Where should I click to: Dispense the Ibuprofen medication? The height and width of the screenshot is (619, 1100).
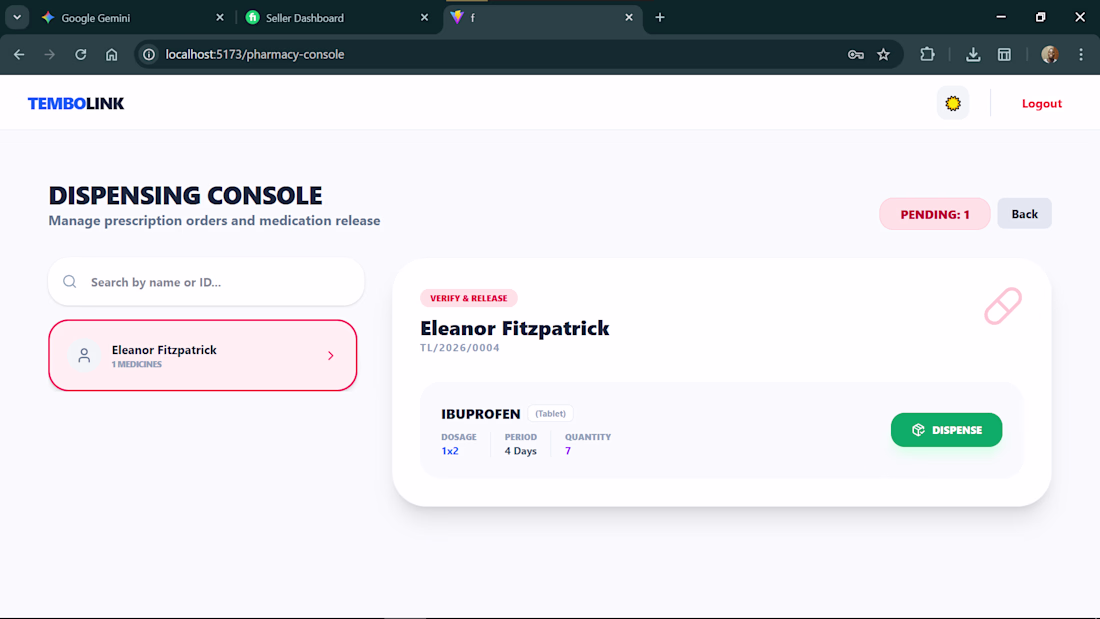pos(946,430)
